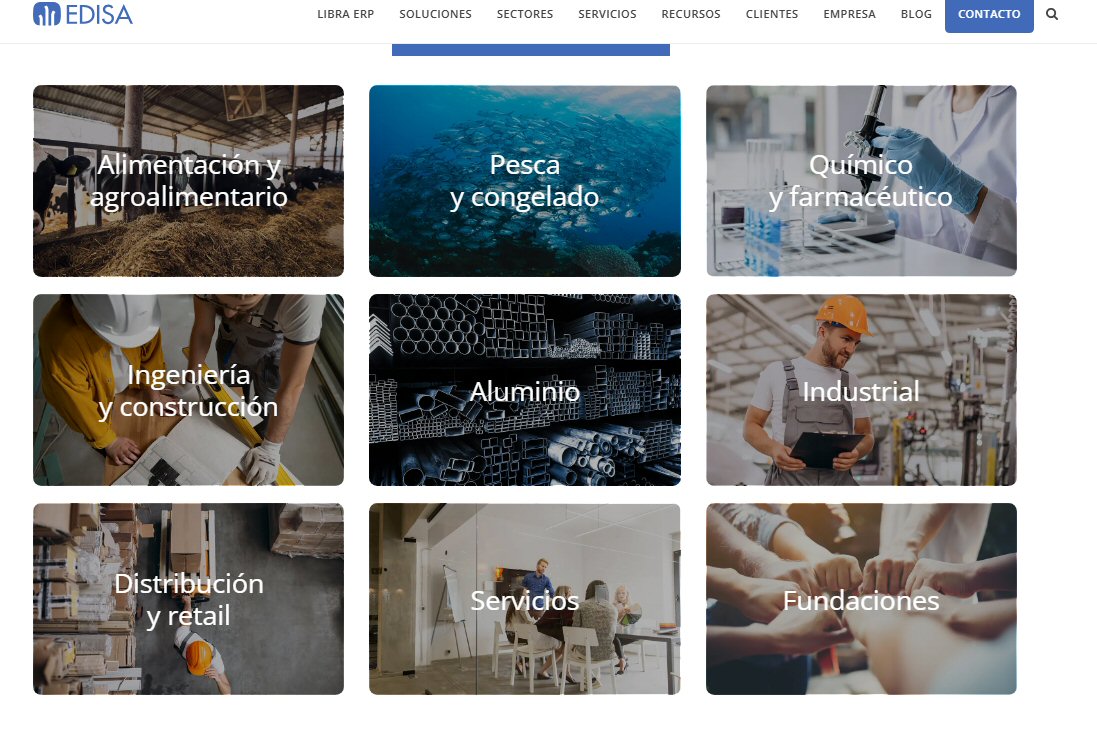1097x755 pixels.
Task: Click the CONTACTO button
Action: click(989, 15)
